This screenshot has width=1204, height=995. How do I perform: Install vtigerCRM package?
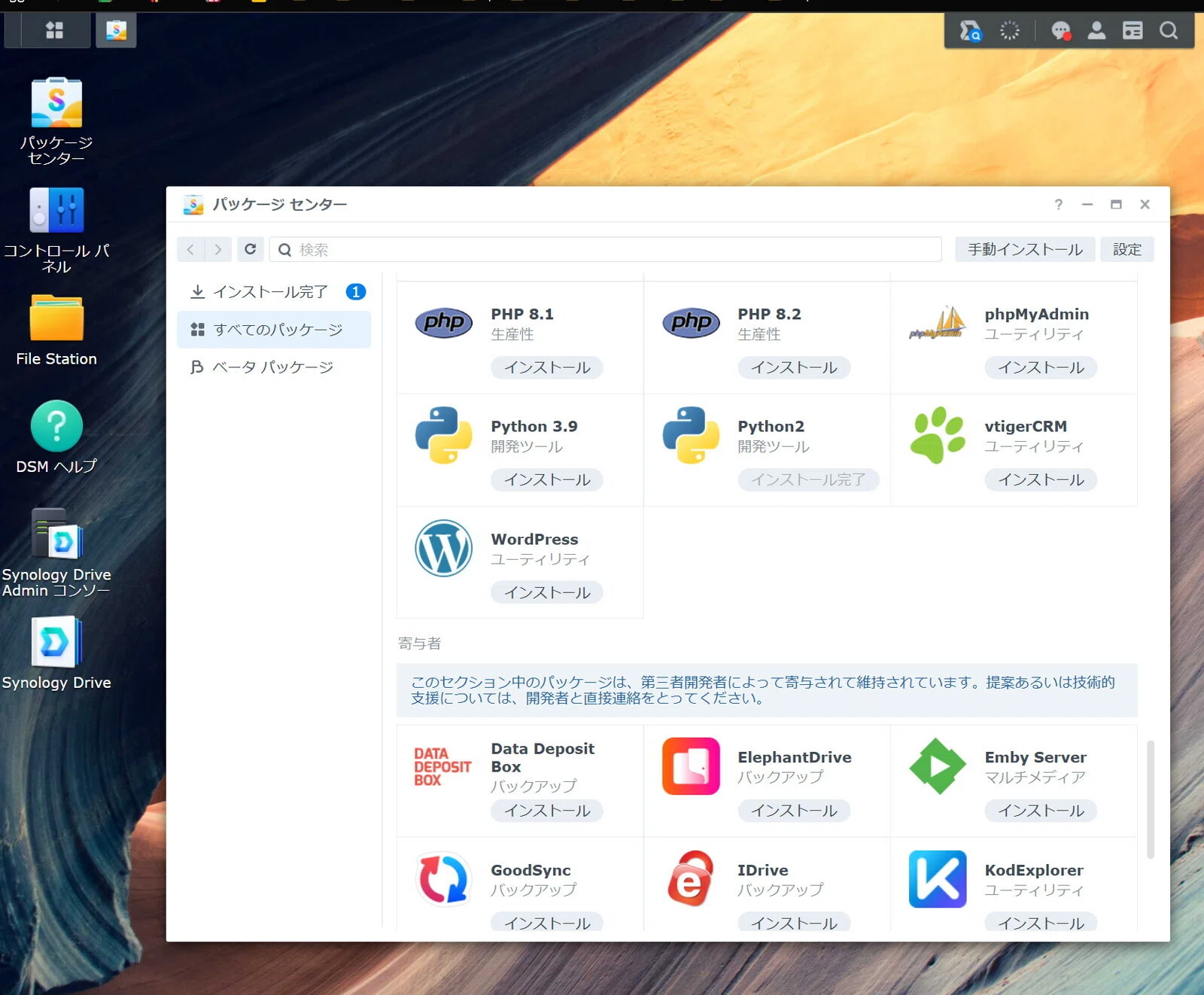(1041, 479)
